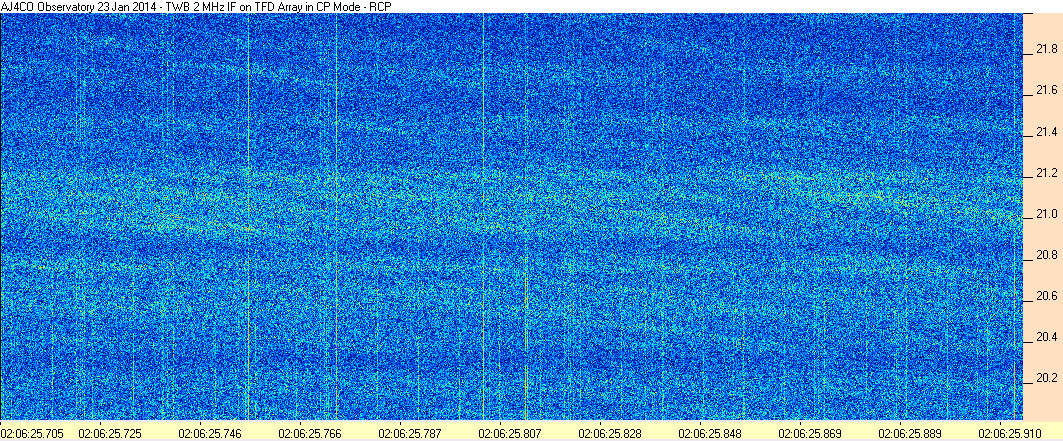Click time label 02:06:25.828
This screenshot has height=441, width=1063.
pos(609,433)
